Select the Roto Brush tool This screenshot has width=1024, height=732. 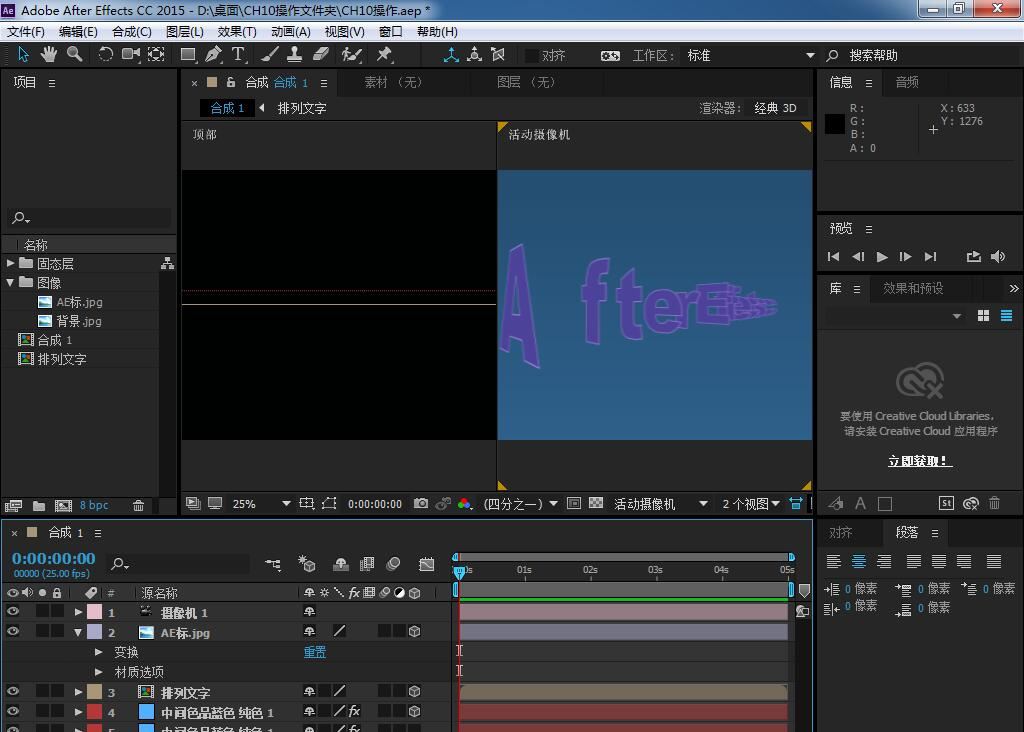pos(351,54)
